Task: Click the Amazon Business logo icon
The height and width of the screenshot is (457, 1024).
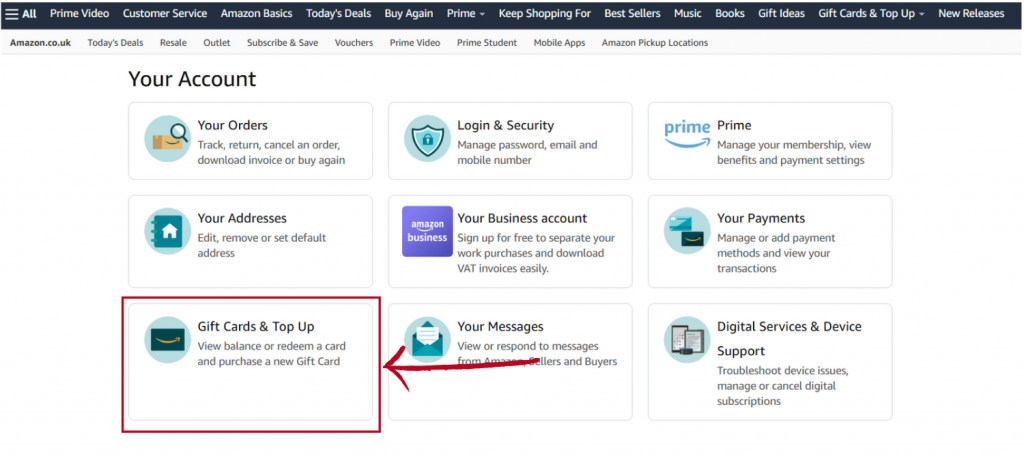Action: [427, 231]
